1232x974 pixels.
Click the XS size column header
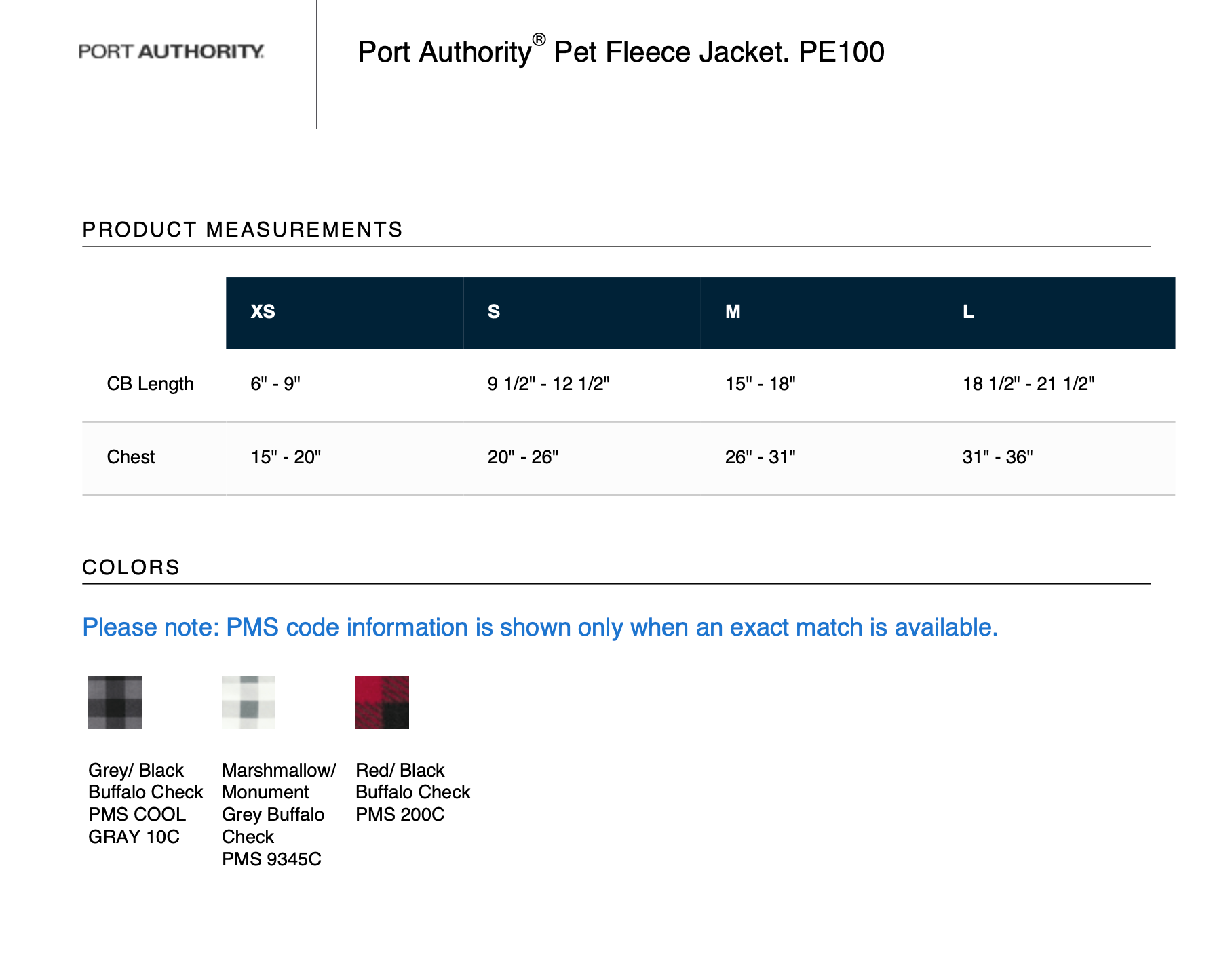(263, 312)
